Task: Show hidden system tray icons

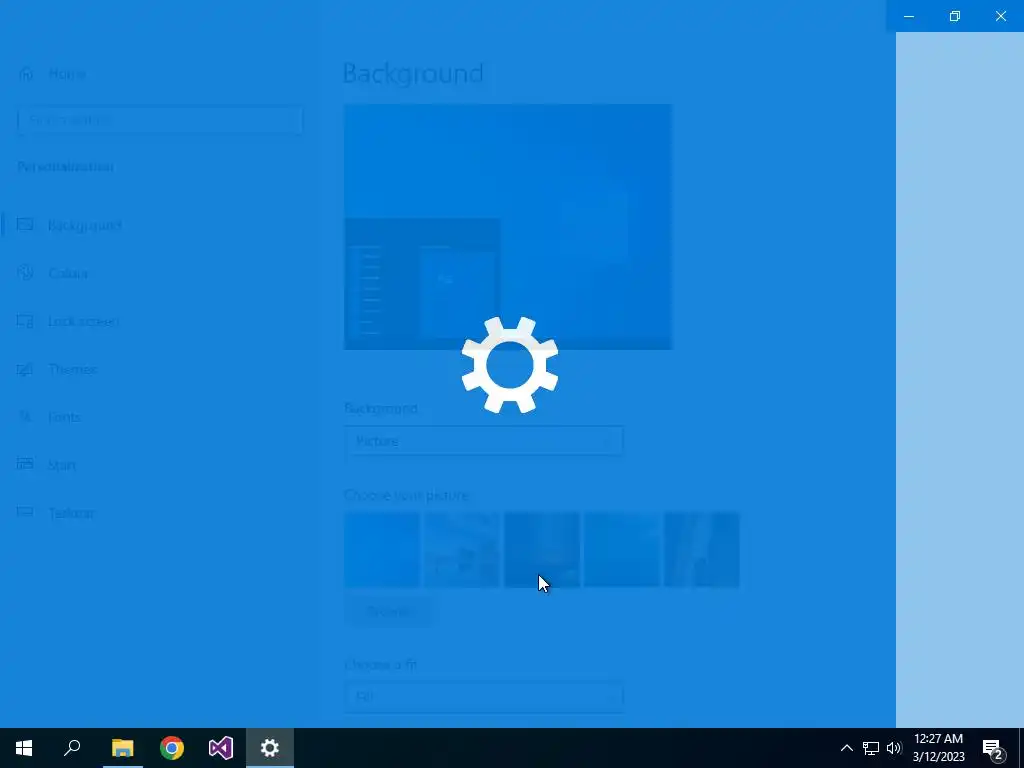Action: 846,748
